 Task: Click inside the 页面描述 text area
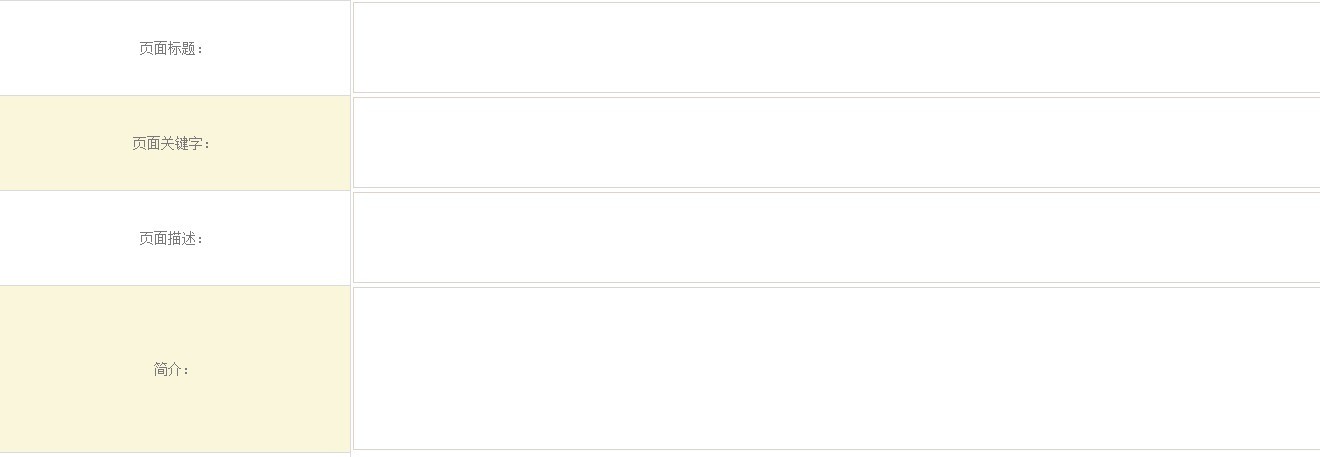click(836, 238)
